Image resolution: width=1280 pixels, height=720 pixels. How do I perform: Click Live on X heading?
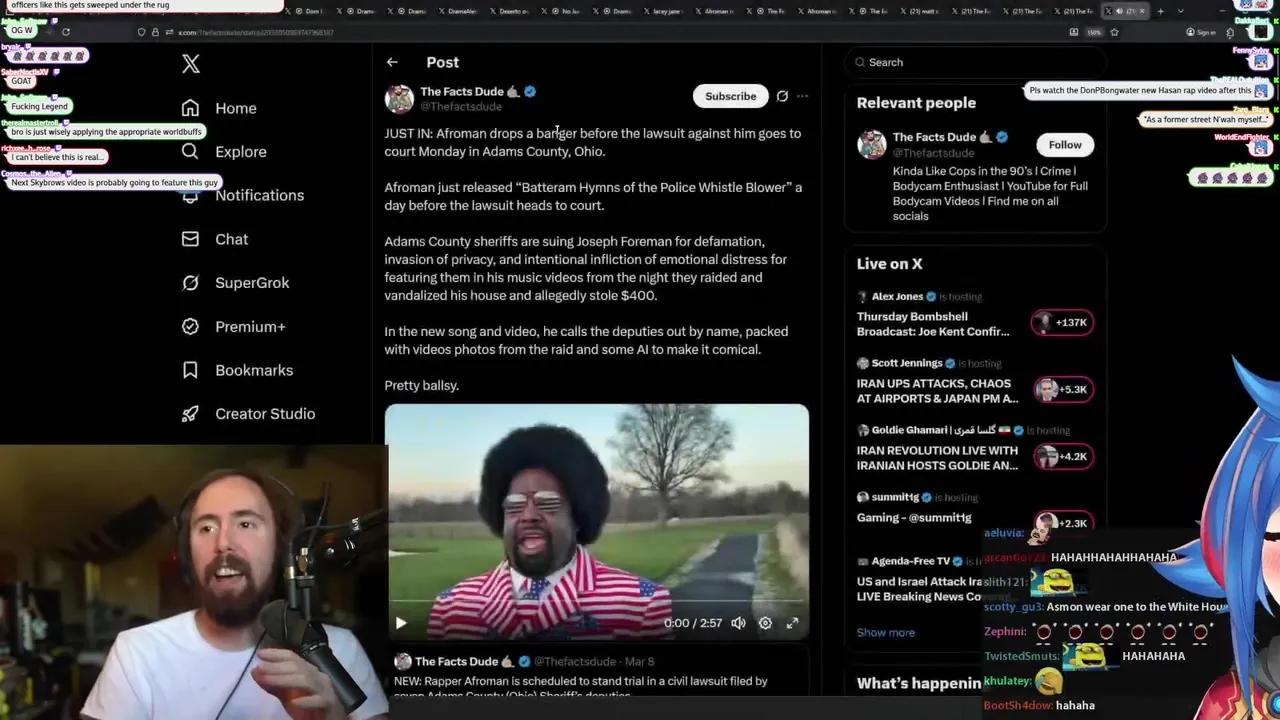pyautogui.click(x=889, y=264)
